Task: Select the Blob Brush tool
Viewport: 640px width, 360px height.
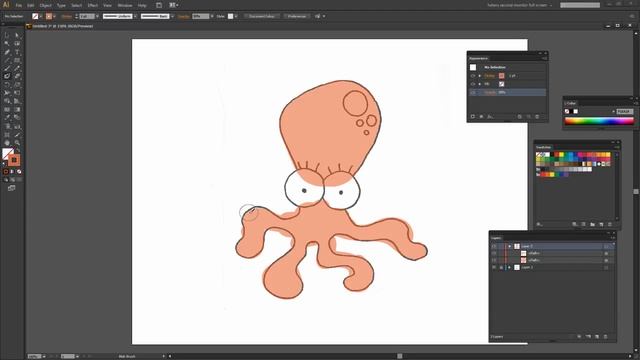Action: 7,76
